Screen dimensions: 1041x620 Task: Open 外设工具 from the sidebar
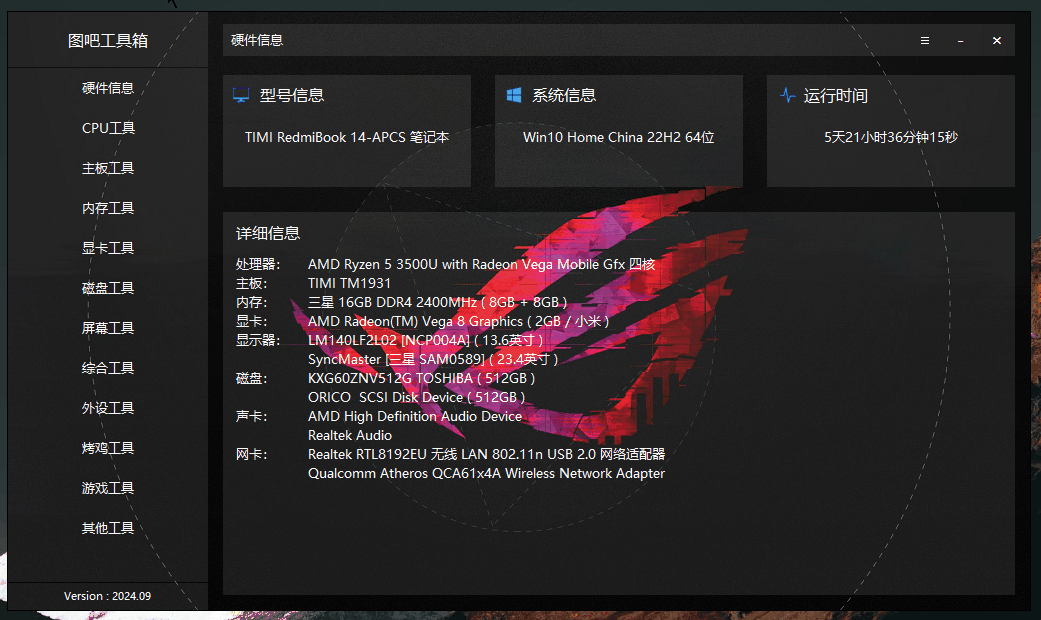(x=108, y=408)
